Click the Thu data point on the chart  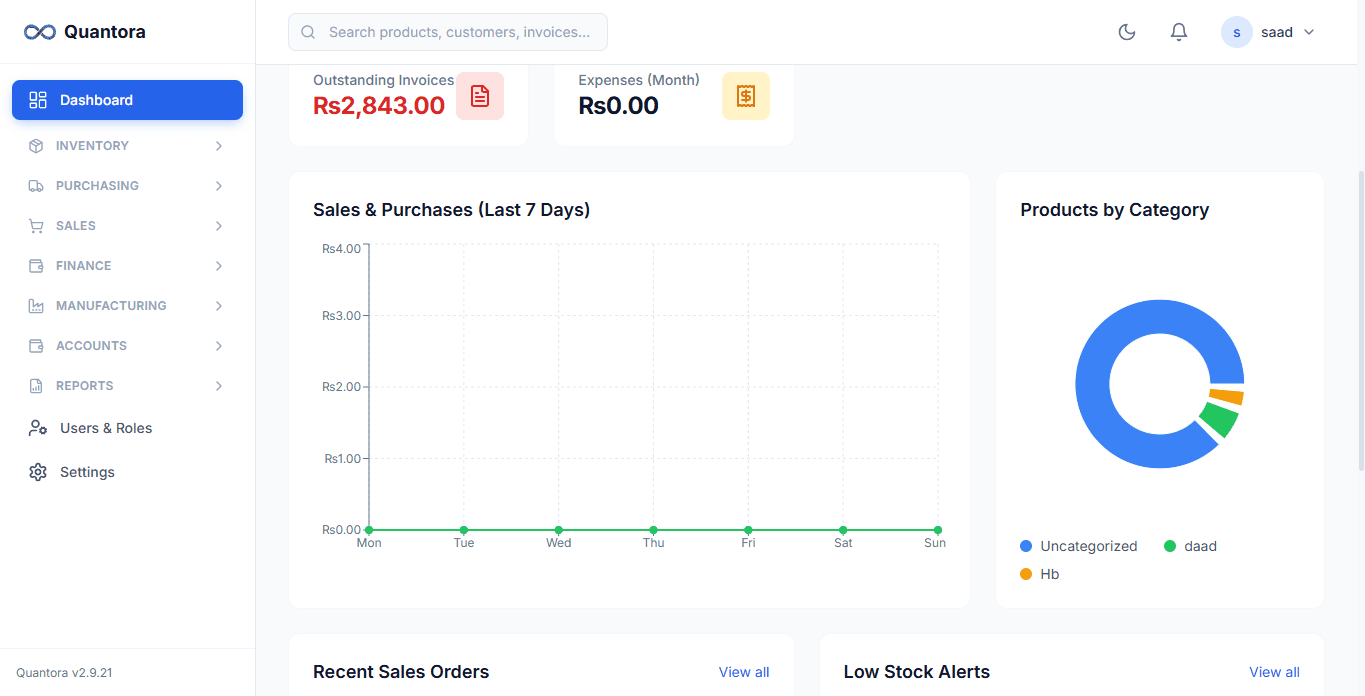click(653, 530)
